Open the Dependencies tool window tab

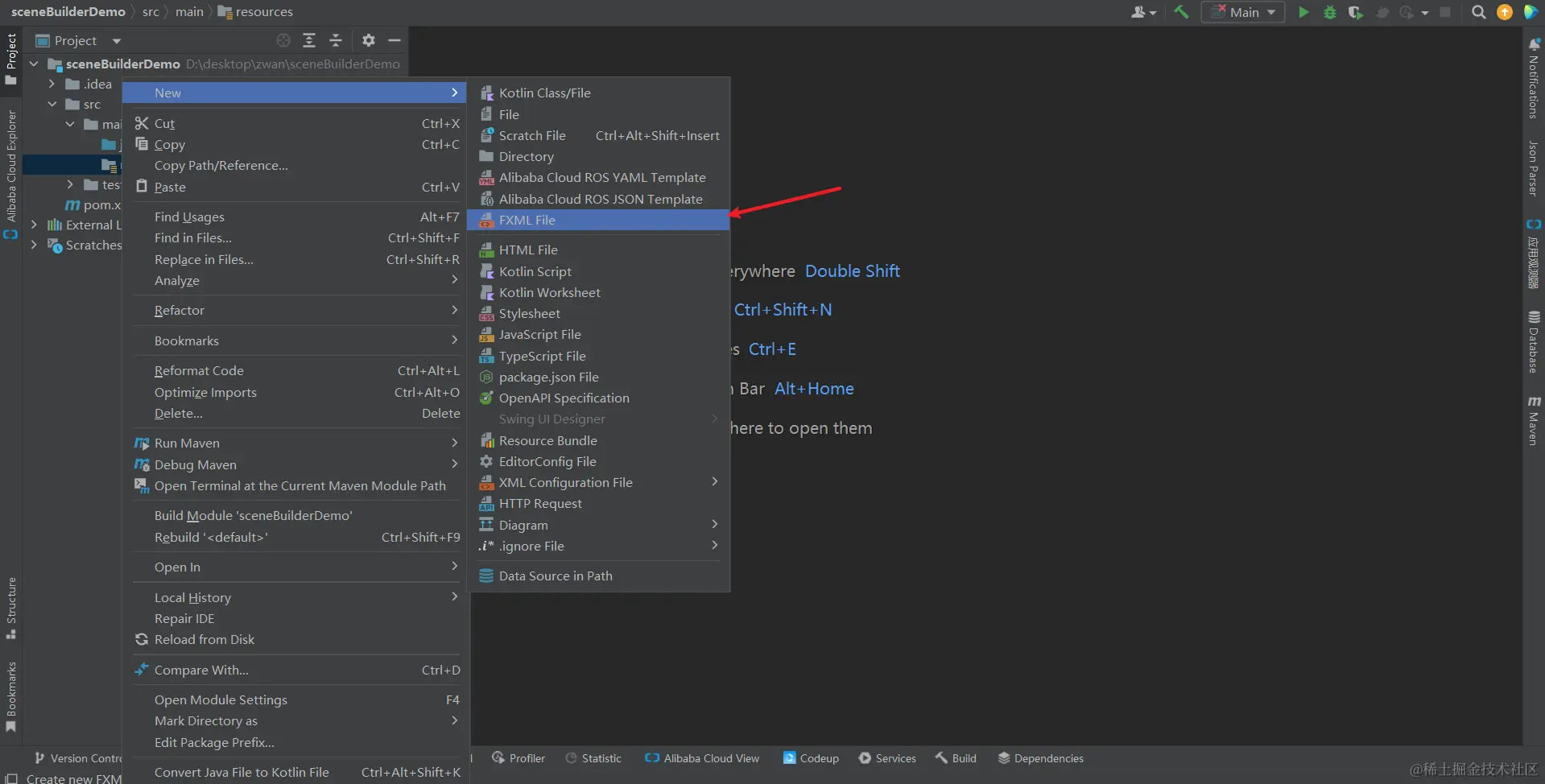pyautogui.click(x=1041, y=758)
